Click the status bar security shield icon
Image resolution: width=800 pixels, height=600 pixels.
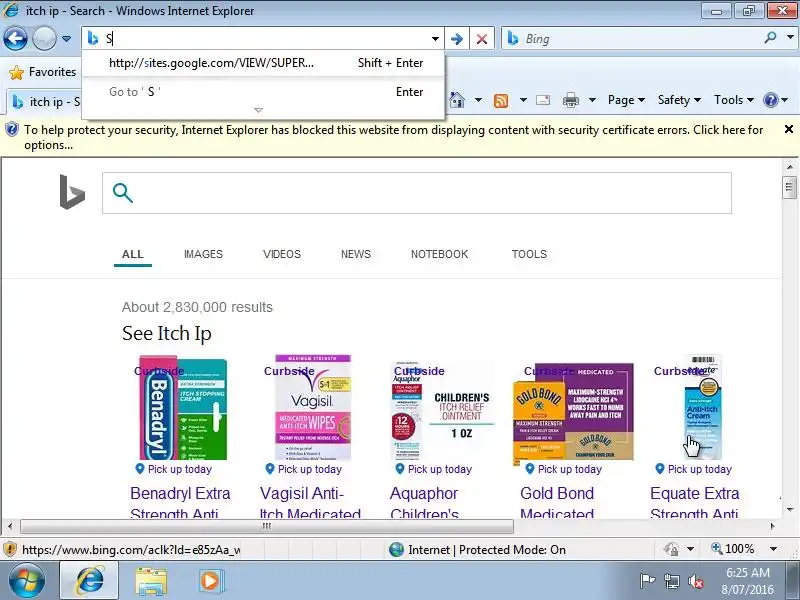click(x=10, y=549)
